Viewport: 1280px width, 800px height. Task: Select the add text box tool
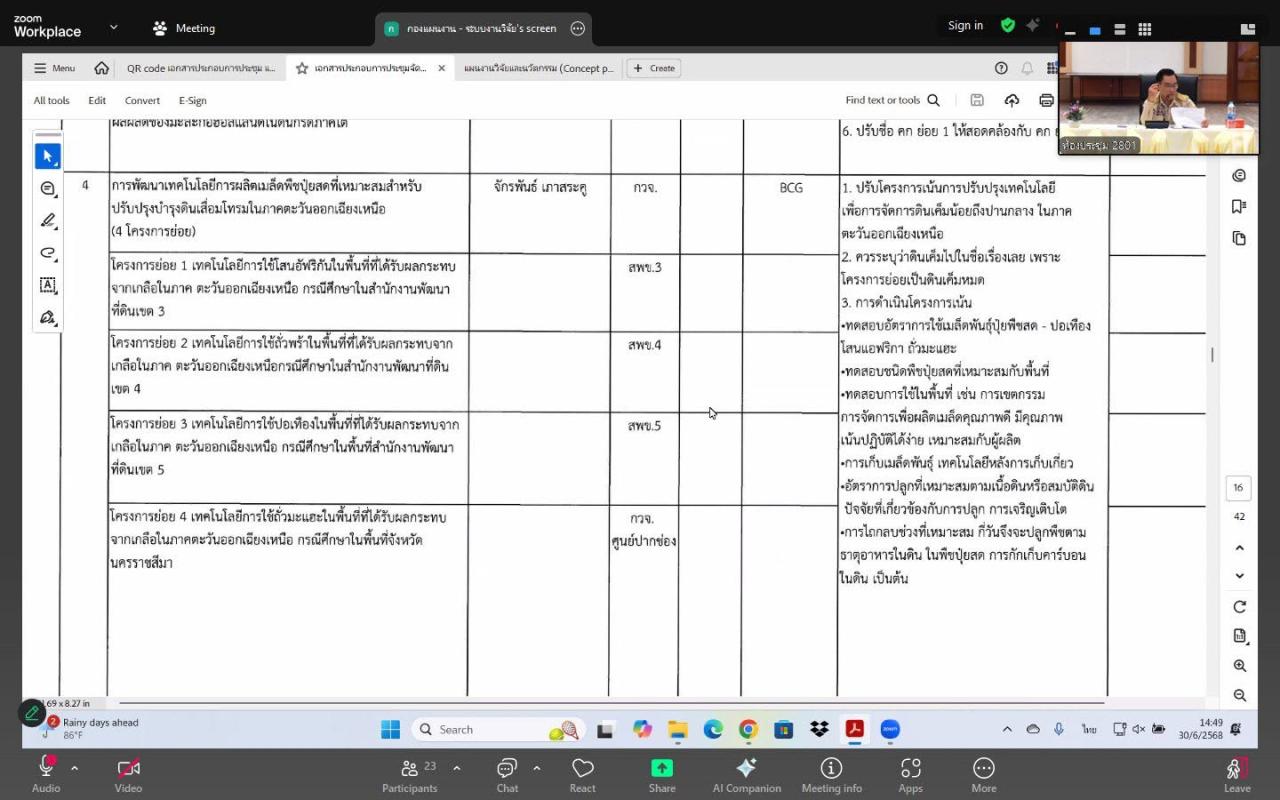pos(47,285)
